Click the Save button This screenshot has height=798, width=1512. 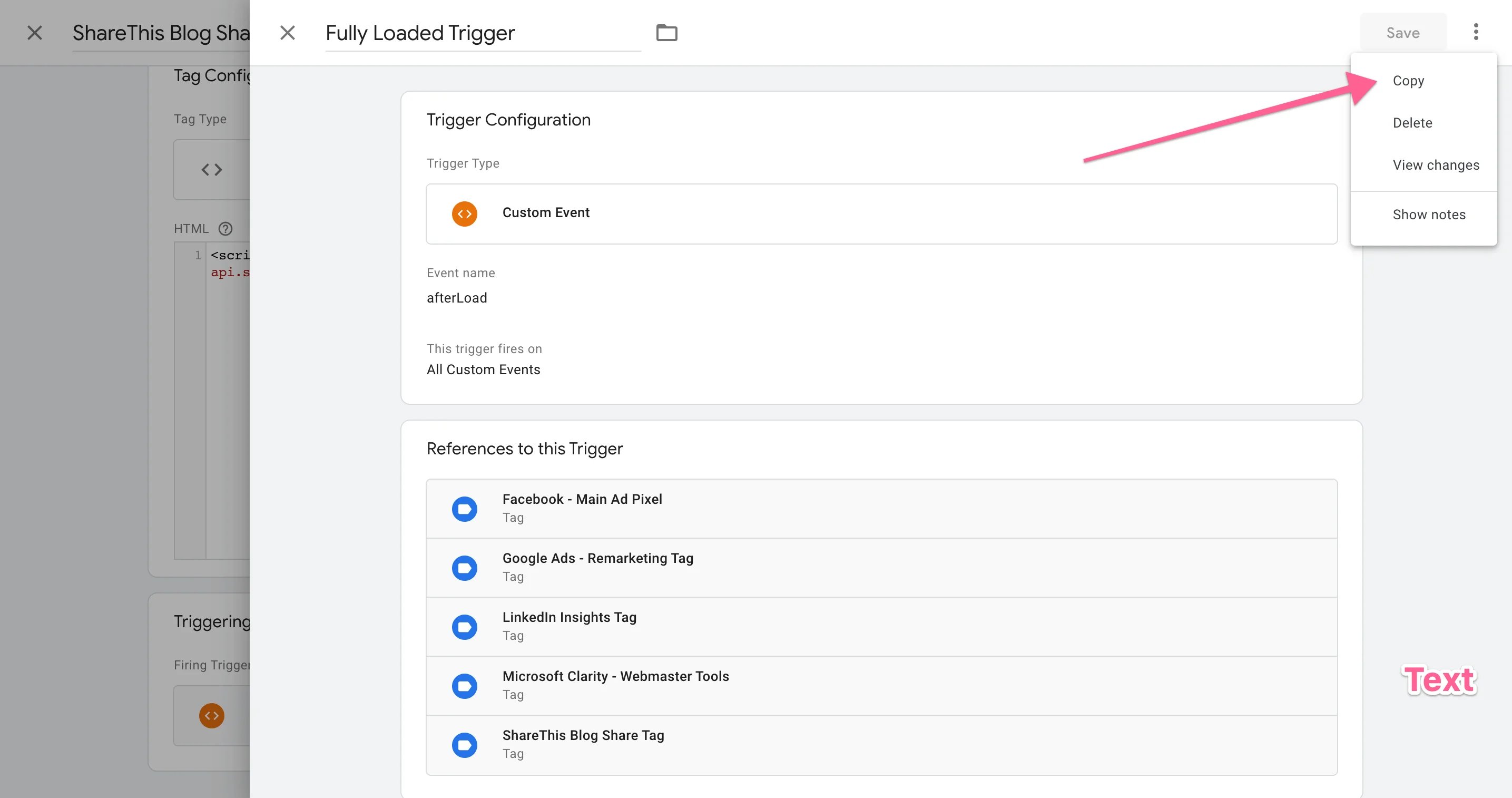click(1402, 32)
